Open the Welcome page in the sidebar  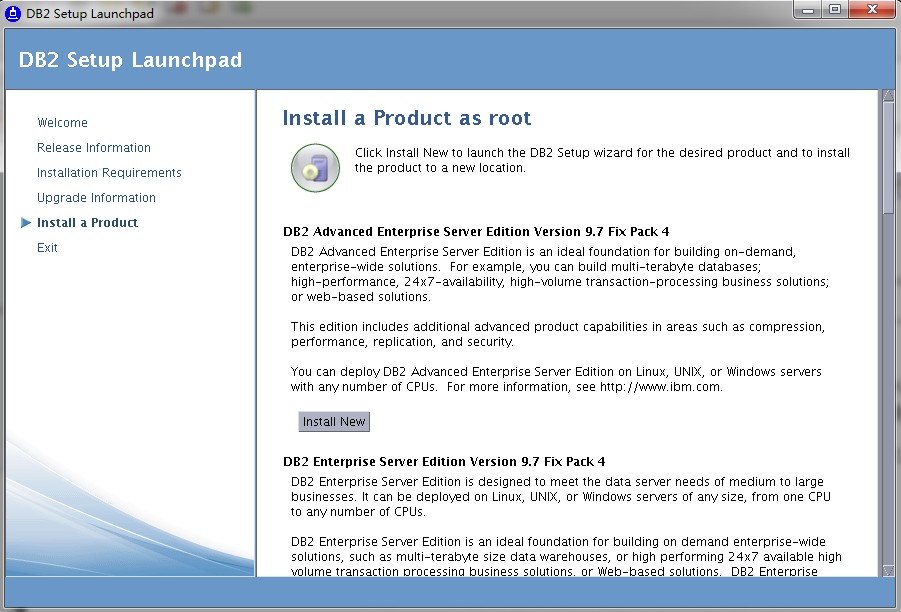click(x=62, y=123)
